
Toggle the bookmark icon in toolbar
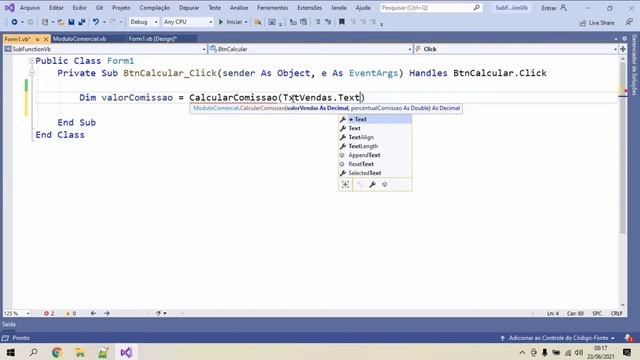point(342,22)
